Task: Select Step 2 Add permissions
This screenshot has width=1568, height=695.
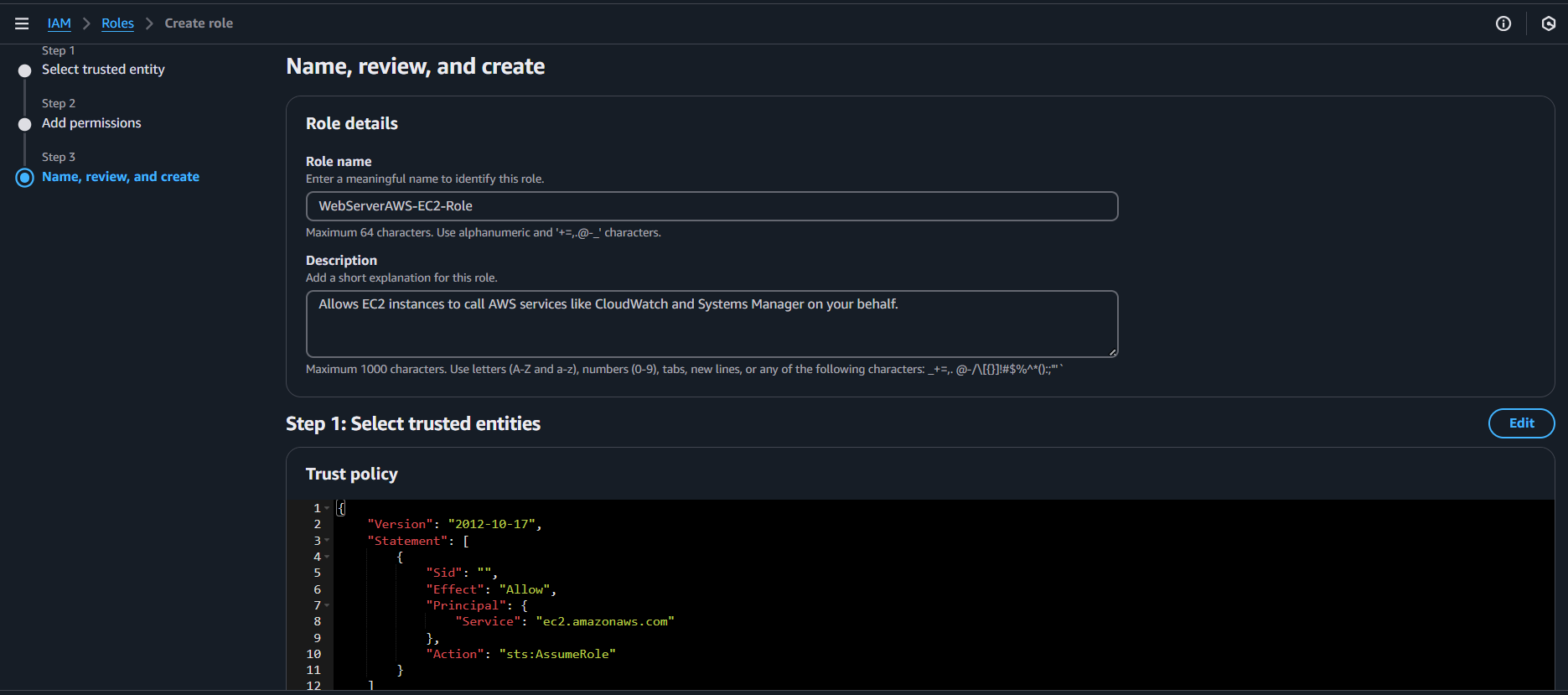Action: click(x=91, y=123)
